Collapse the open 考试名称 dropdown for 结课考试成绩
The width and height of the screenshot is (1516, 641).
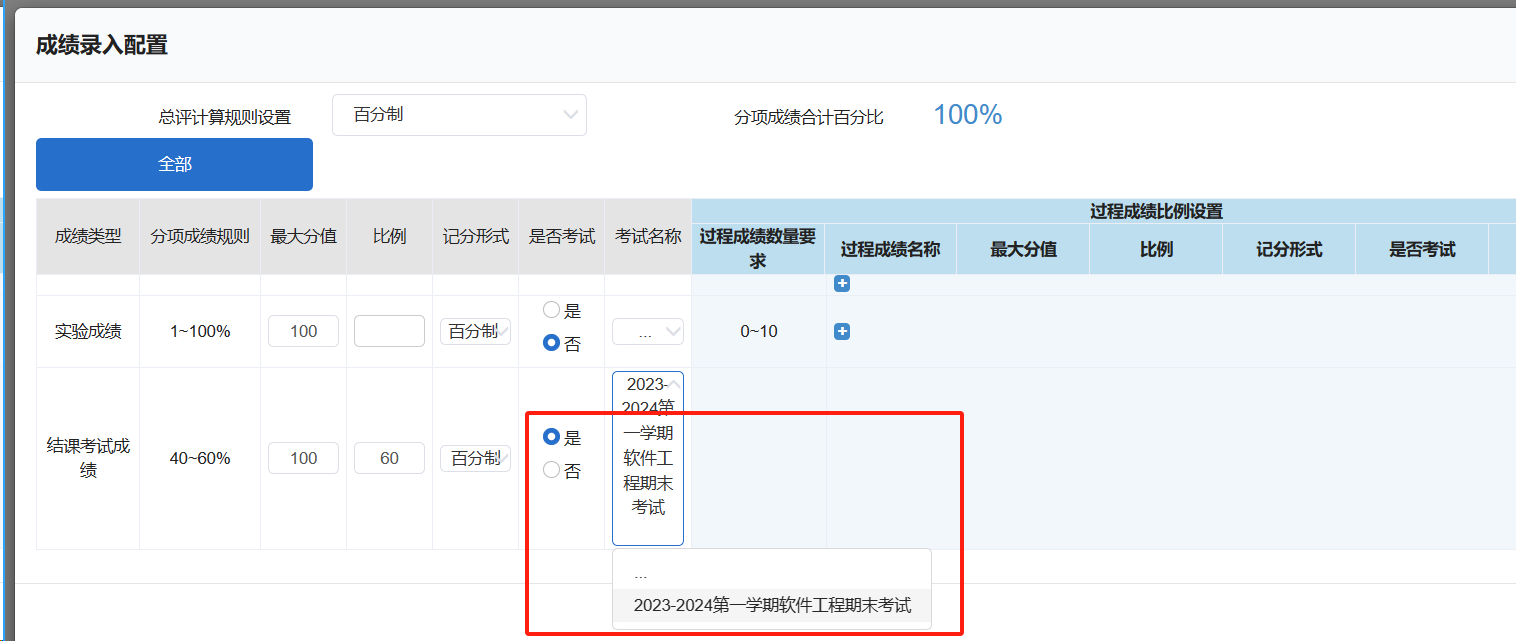tap(648, 458)
